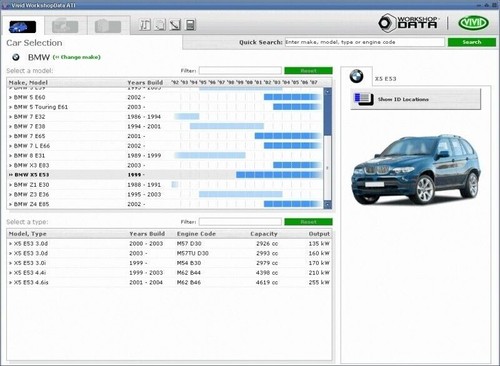The image size is (500, 366).
Task: Expand the BMW X3 E83 model row
Action: click(x=165, y=165)
